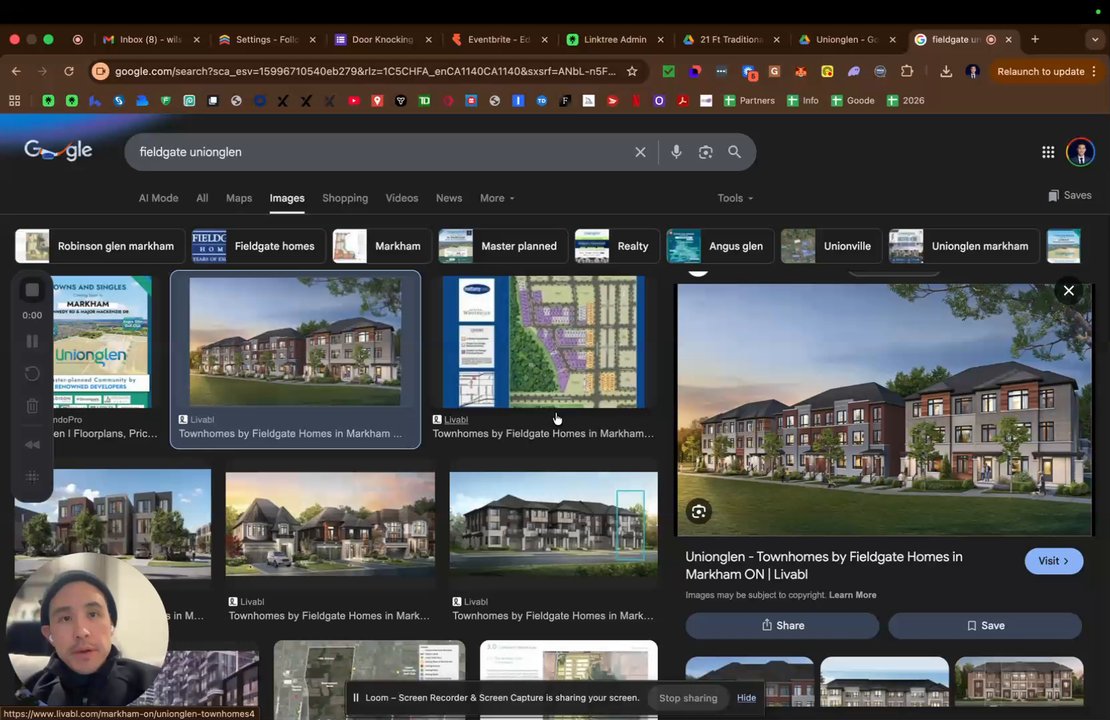Screen dimensions: 1110x720
Task: Click the magnifying glass search icon
Action: coord(735,152)
